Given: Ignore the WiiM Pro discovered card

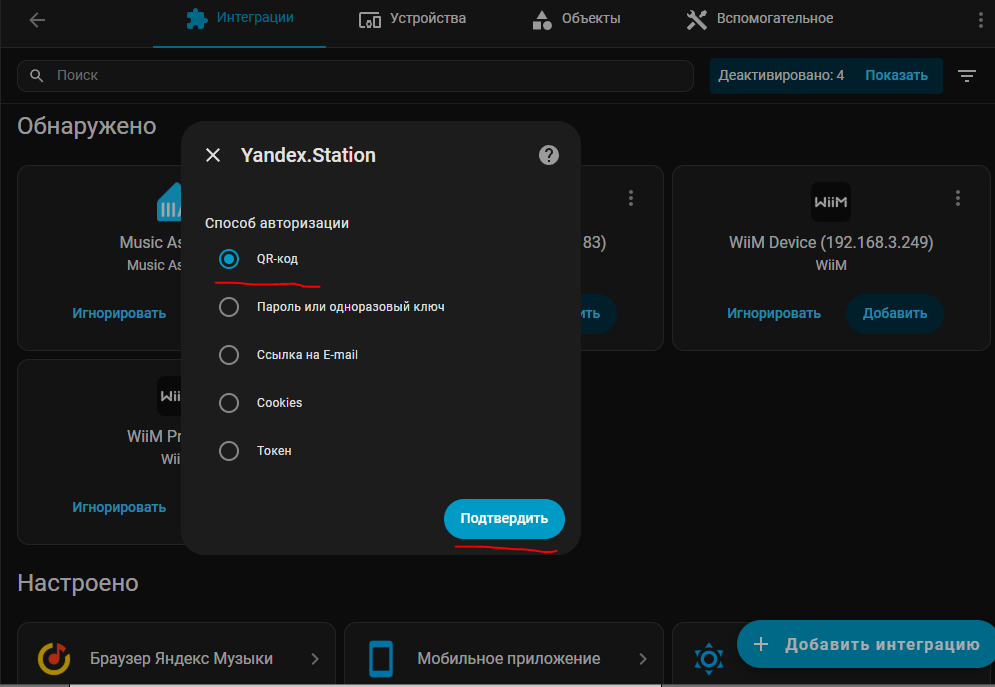Looking at the screenshot, I should coord(119,507).
